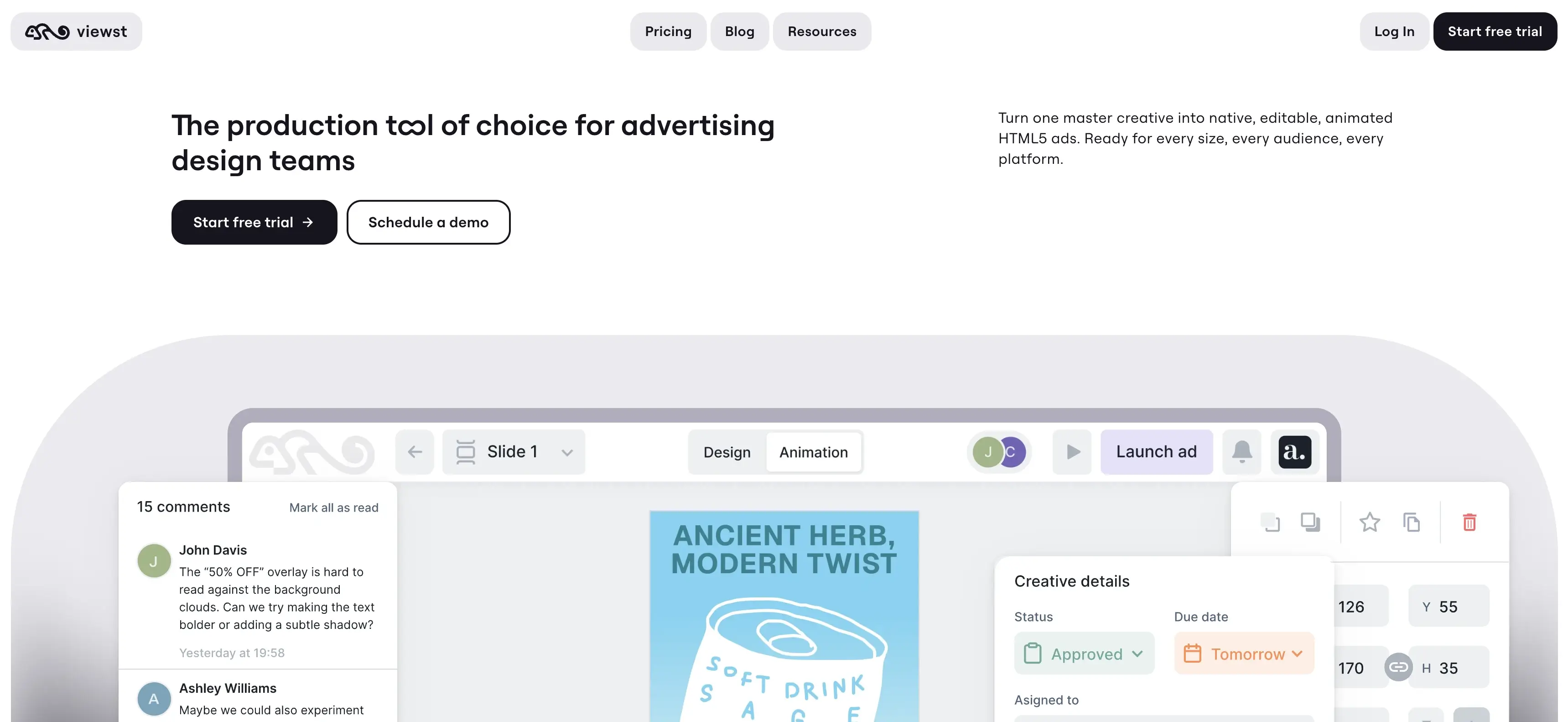Open the Pricing menu item
Screen dimensions: 1568x722
668,31
